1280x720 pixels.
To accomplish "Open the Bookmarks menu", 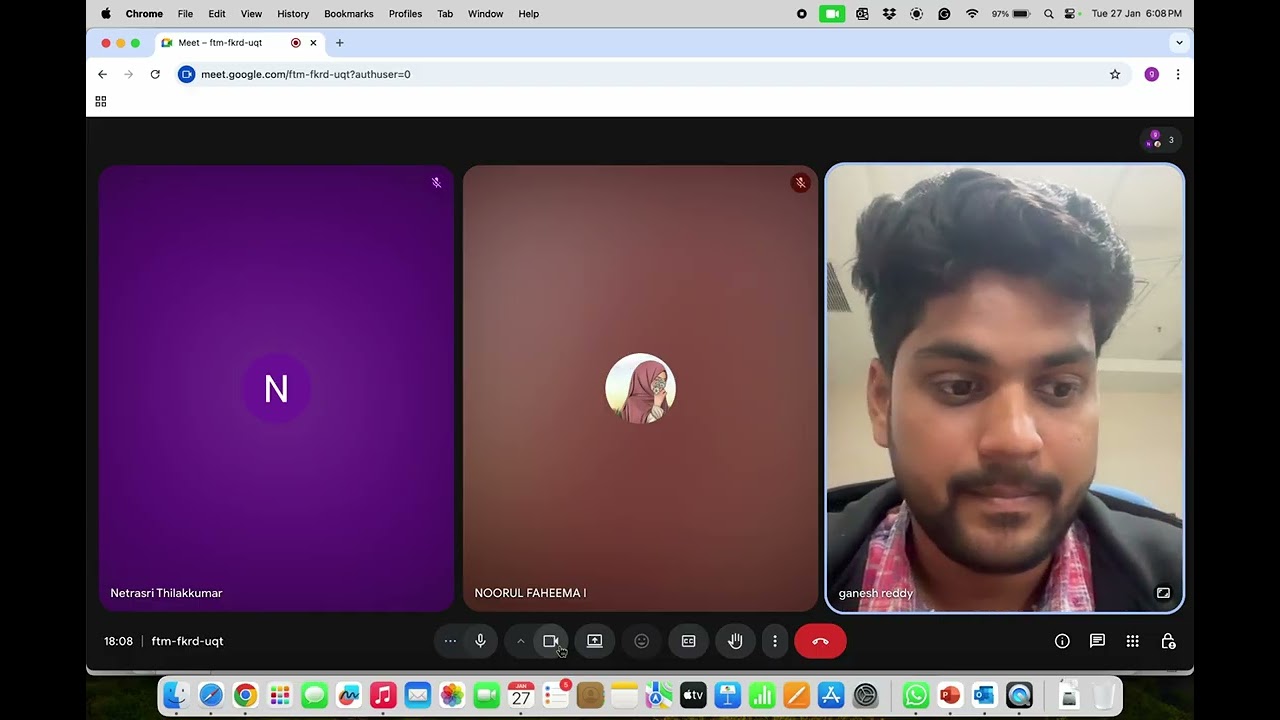I will click(349, 14).
